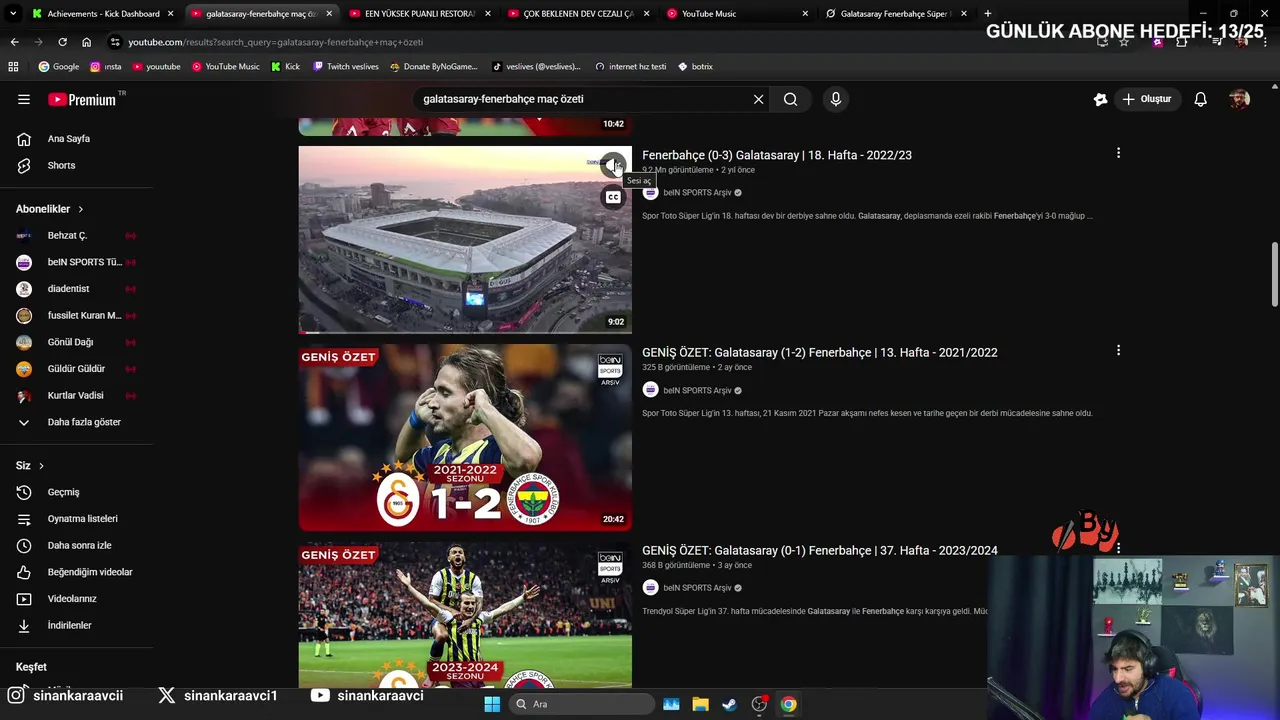Open more options for Galatasaray (0-1) Fenerbahçe video
The image size is (1280, 720).
pos(1118,548)
